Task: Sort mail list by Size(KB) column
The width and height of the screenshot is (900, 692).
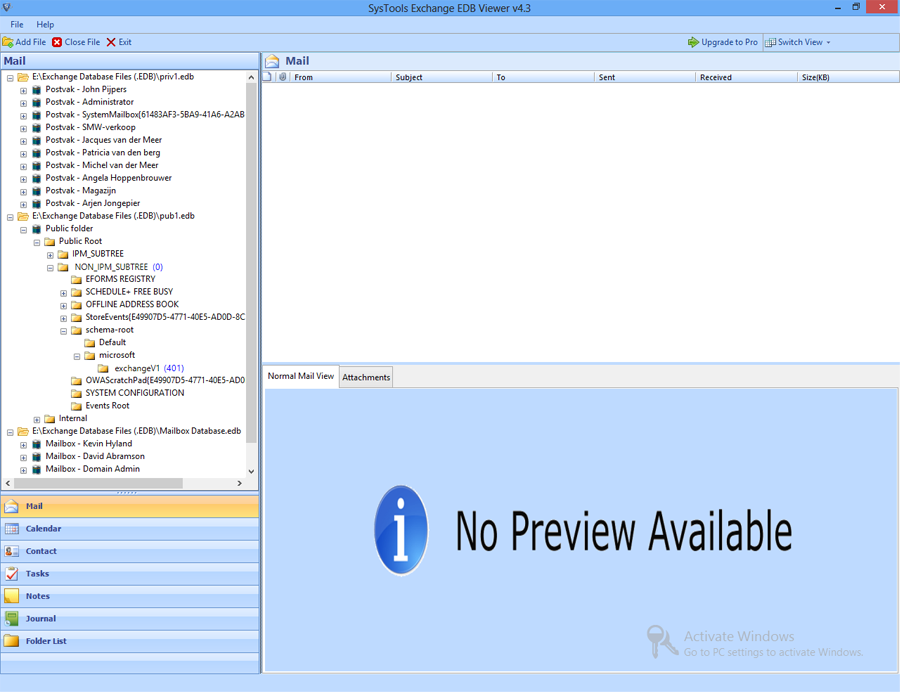Action: [x=848, y=77]
